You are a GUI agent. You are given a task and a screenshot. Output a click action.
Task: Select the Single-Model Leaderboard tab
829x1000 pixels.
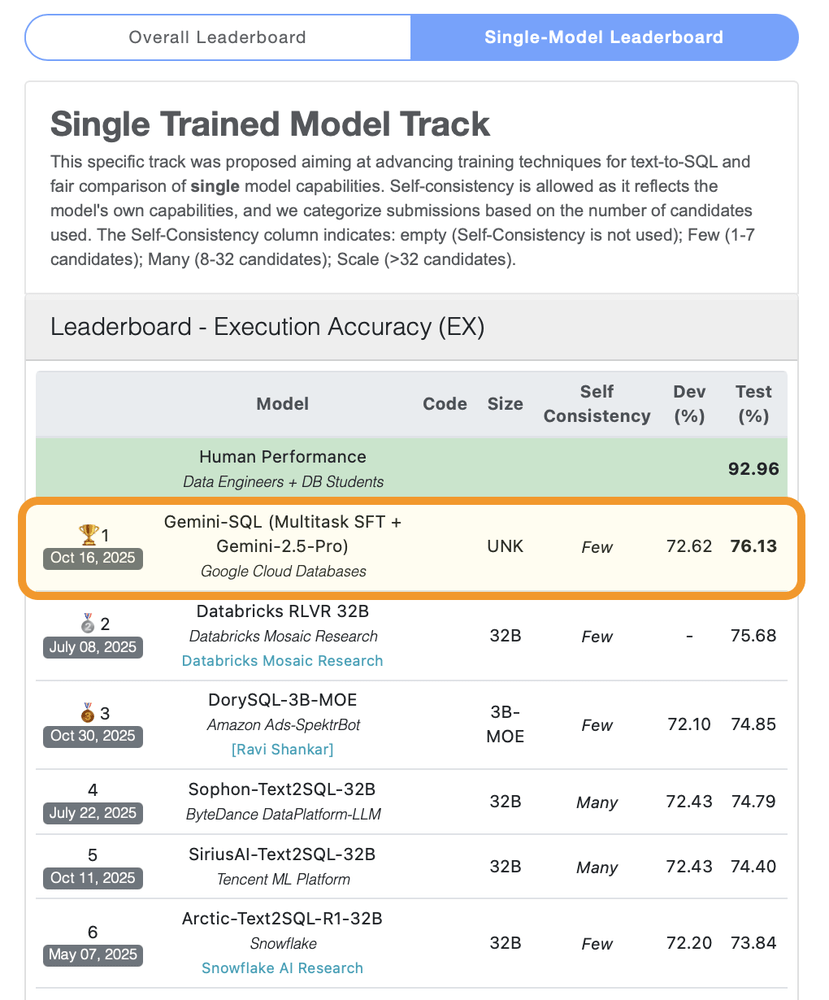[x=604, y=37]
